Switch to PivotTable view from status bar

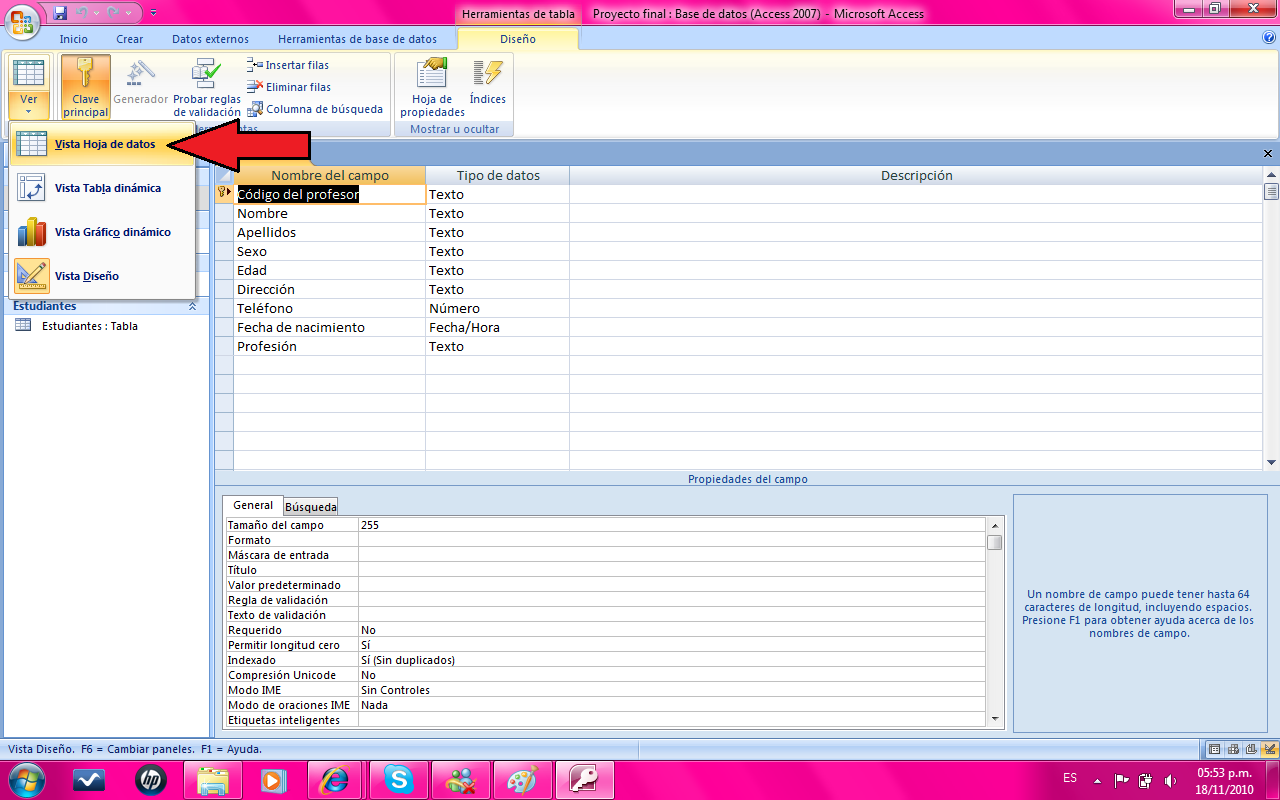(1233, 749)
